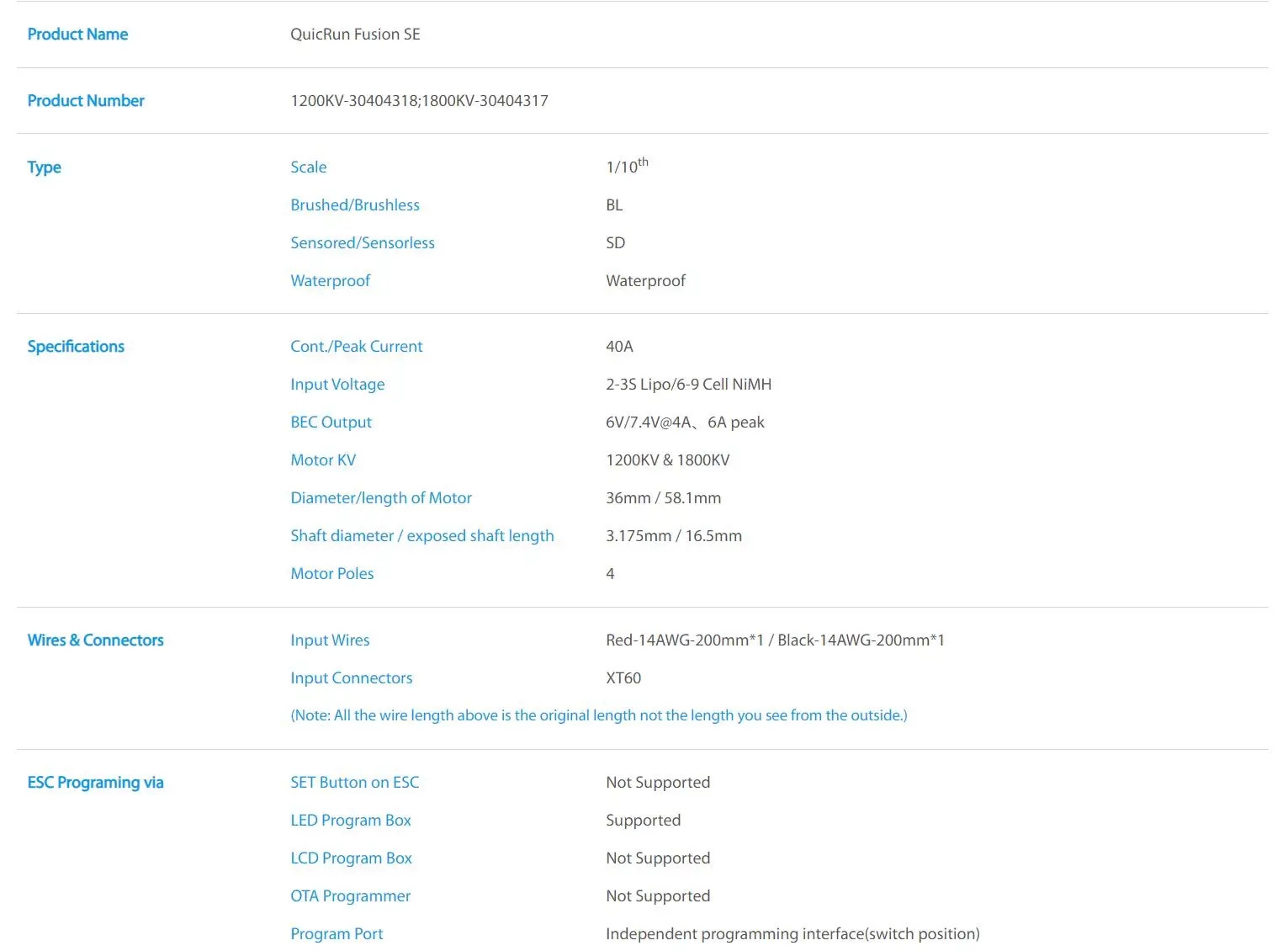Select 'Supported' beside LED Program Box
Viewport: 1288px width, 951px height.
tap(643, 821)
